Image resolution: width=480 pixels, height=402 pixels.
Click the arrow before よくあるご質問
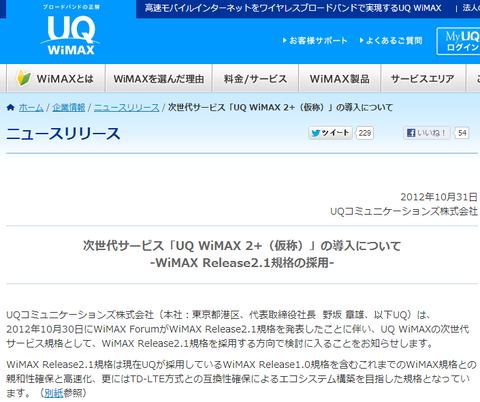[361, 41]
